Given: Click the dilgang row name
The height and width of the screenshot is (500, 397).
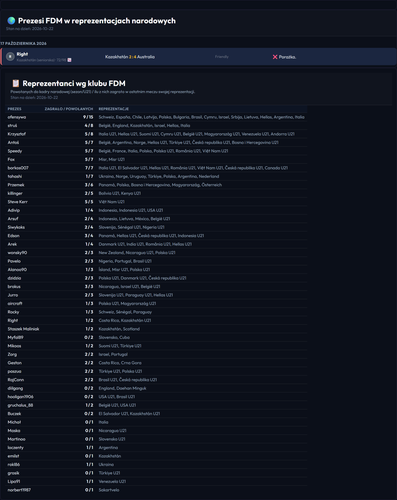Looking at the screenshot, I should click(x=15, y=388).
